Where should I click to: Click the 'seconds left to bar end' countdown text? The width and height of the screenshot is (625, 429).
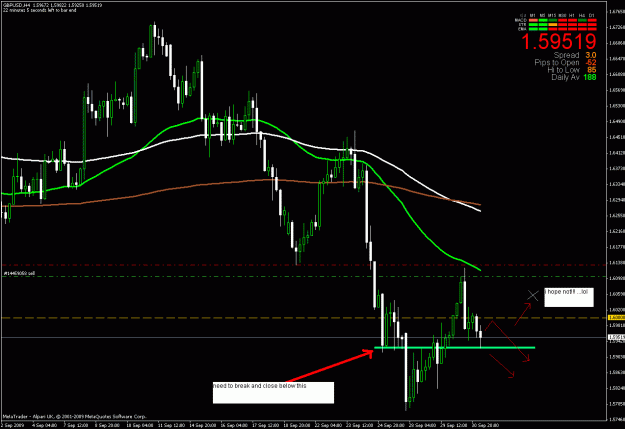(x=51, y=10)
